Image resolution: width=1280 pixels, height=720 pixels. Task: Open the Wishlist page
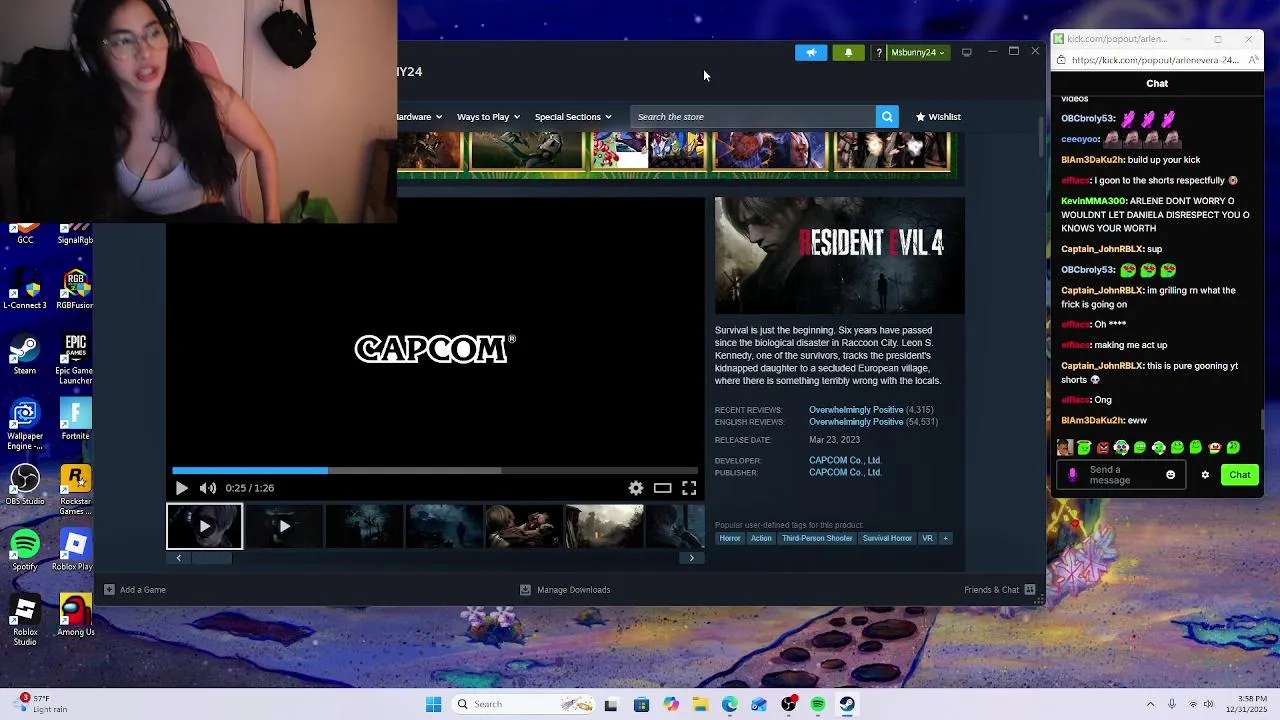(x=938, y=117)
